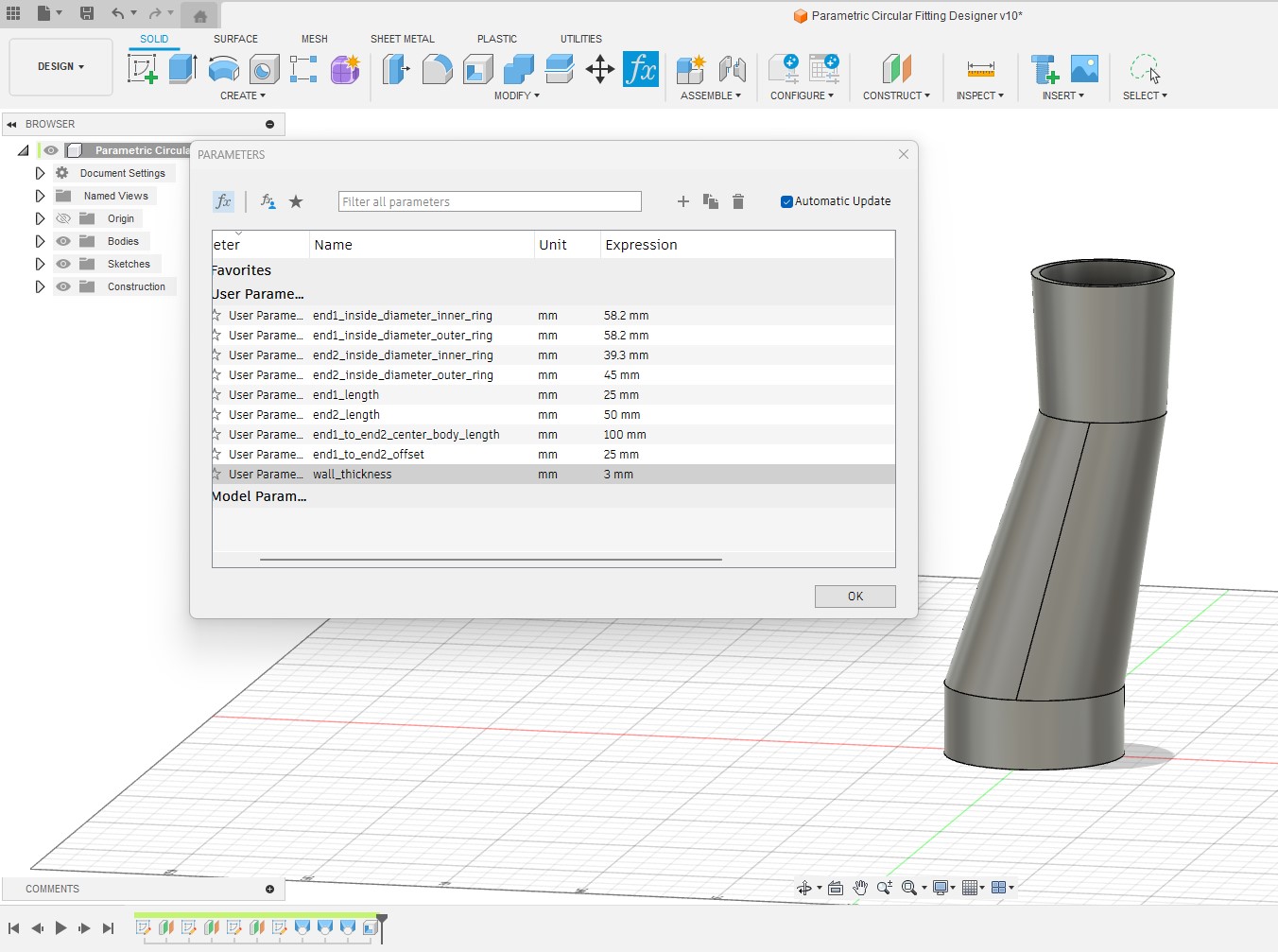This screenshot has width=1278, height=952.
Task: Click OK to close Parameters dialog
Action: pyautogui.click(x=855, y=596)
